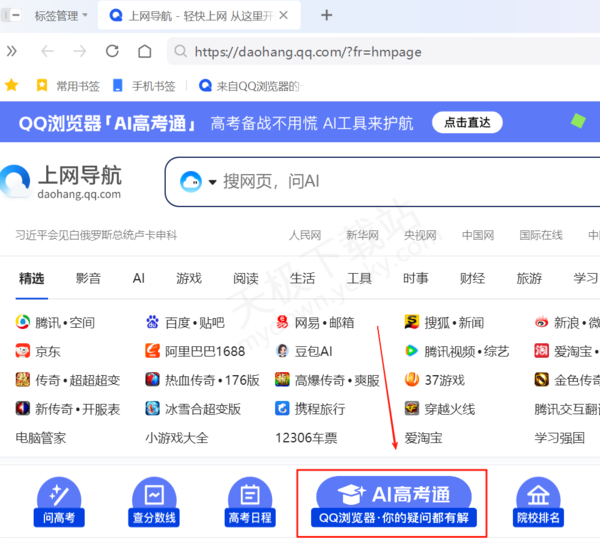Click the 阿里巴巴1688 orange icon
Screen dimensions: 600x545
tap(152, 351)
